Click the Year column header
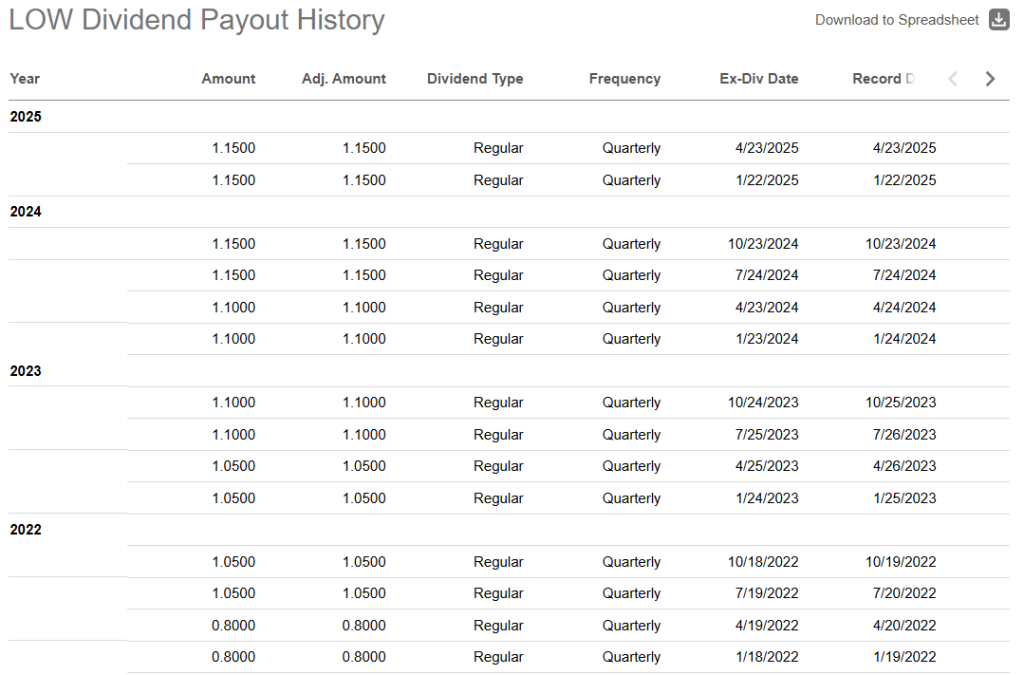 tap(25, 79)
